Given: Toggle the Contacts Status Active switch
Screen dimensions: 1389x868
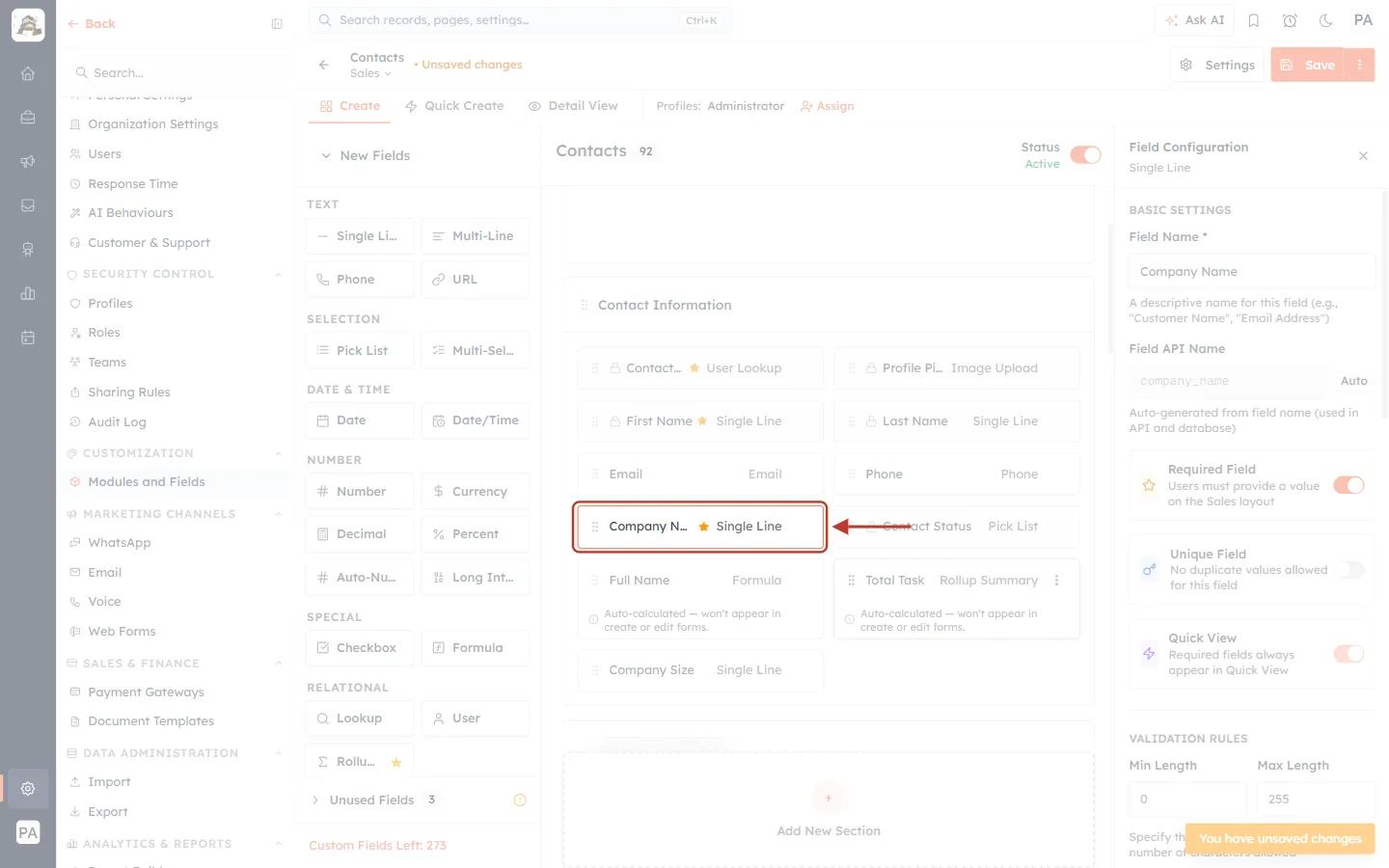Looking at the screenshot, I should tap(1086, 155).
